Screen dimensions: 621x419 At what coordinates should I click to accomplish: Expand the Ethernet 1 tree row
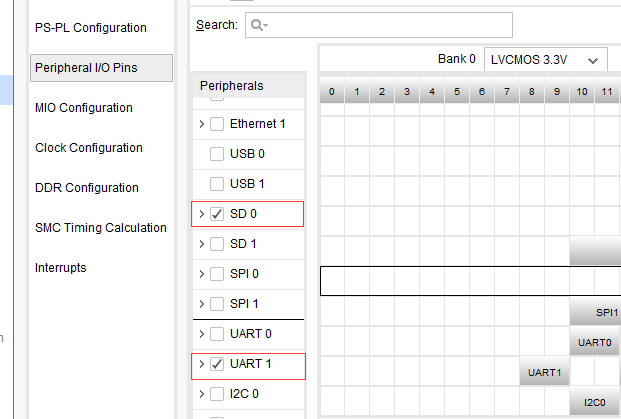click(202, 124)
